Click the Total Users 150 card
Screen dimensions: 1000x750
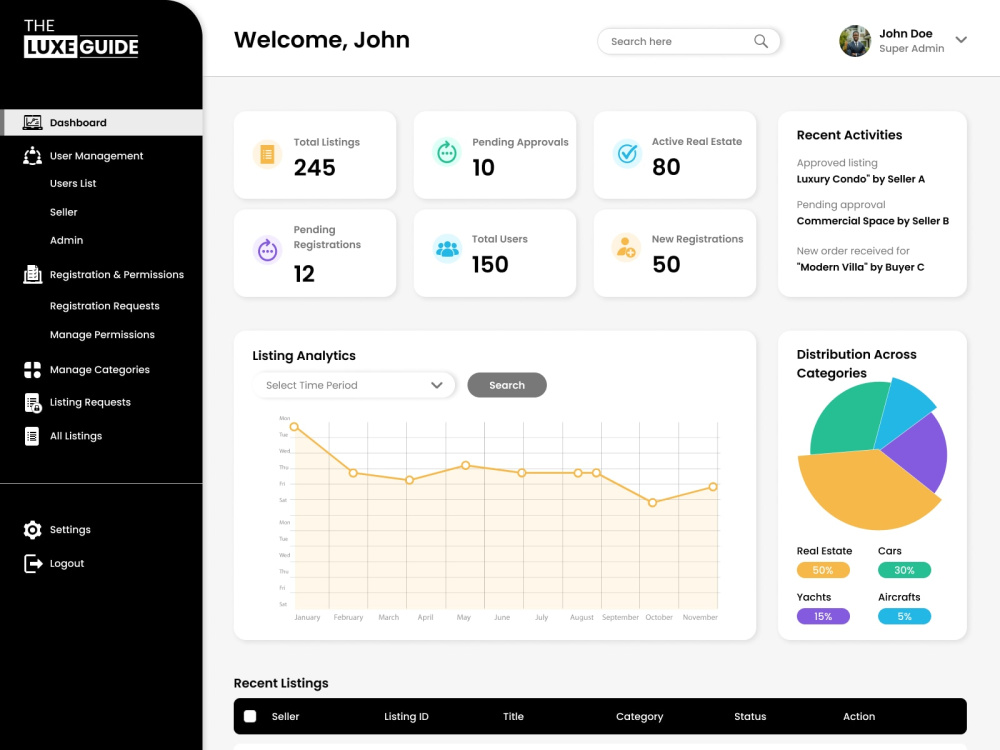click(x=495, y=253)
